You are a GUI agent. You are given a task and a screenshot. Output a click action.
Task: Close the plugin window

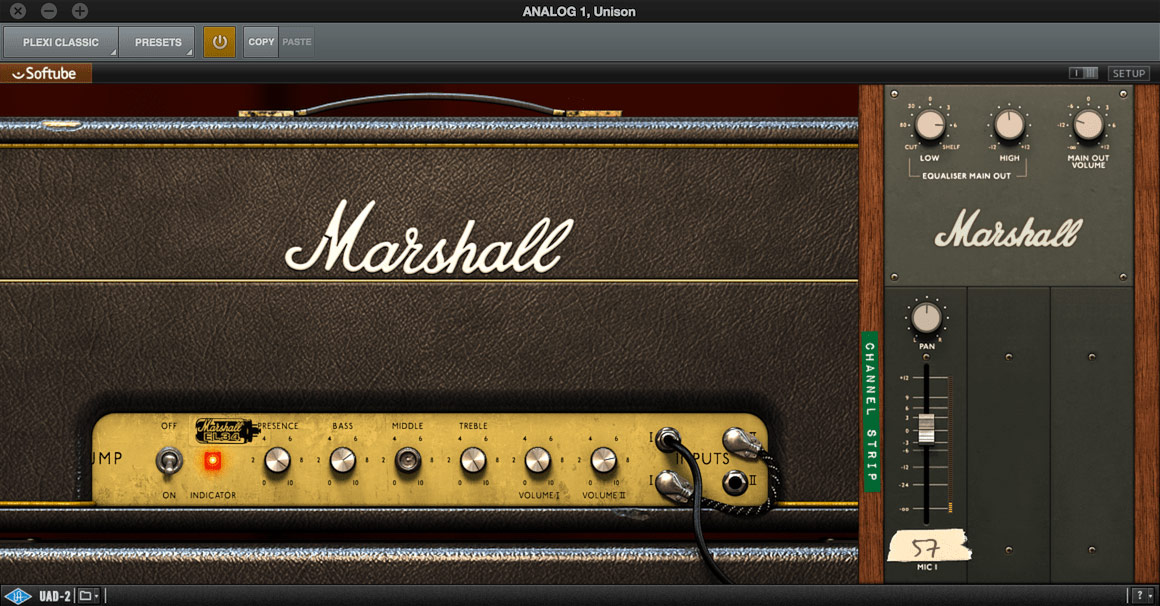click(x=18, y=11)
